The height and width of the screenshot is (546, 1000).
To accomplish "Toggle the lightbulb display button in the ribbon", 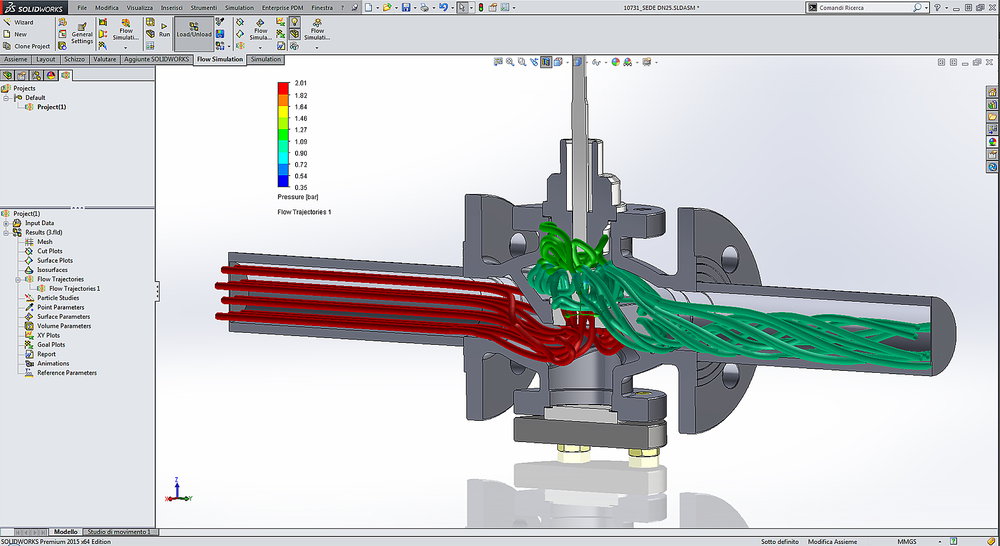I will [295, 21].
